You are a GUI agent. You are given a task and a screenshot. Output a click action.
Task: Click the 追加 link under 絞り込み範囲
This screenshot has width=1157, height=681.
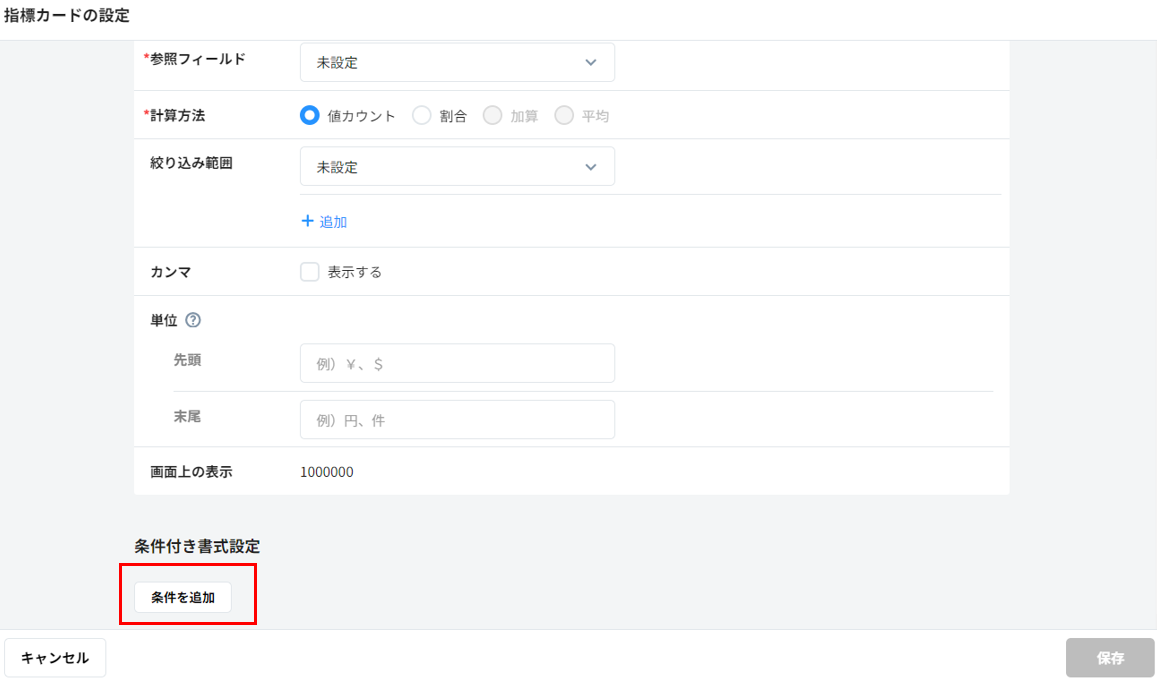point(332,222)
